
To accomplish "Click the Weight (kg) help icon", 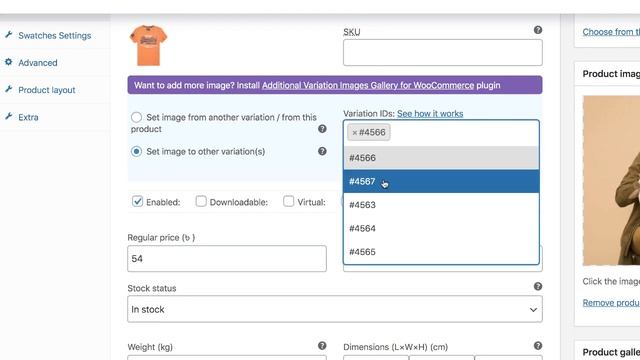I will [x=322, y=346].
